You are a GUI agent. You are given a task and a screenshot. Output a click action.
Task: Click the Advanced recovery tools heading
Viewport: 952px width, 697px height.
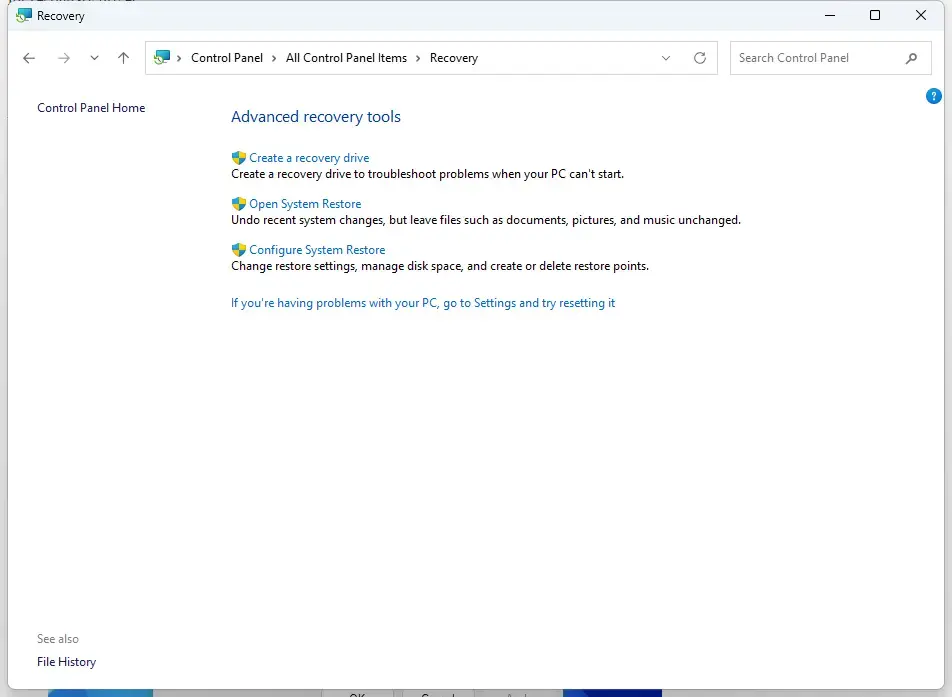click(316, 117)
